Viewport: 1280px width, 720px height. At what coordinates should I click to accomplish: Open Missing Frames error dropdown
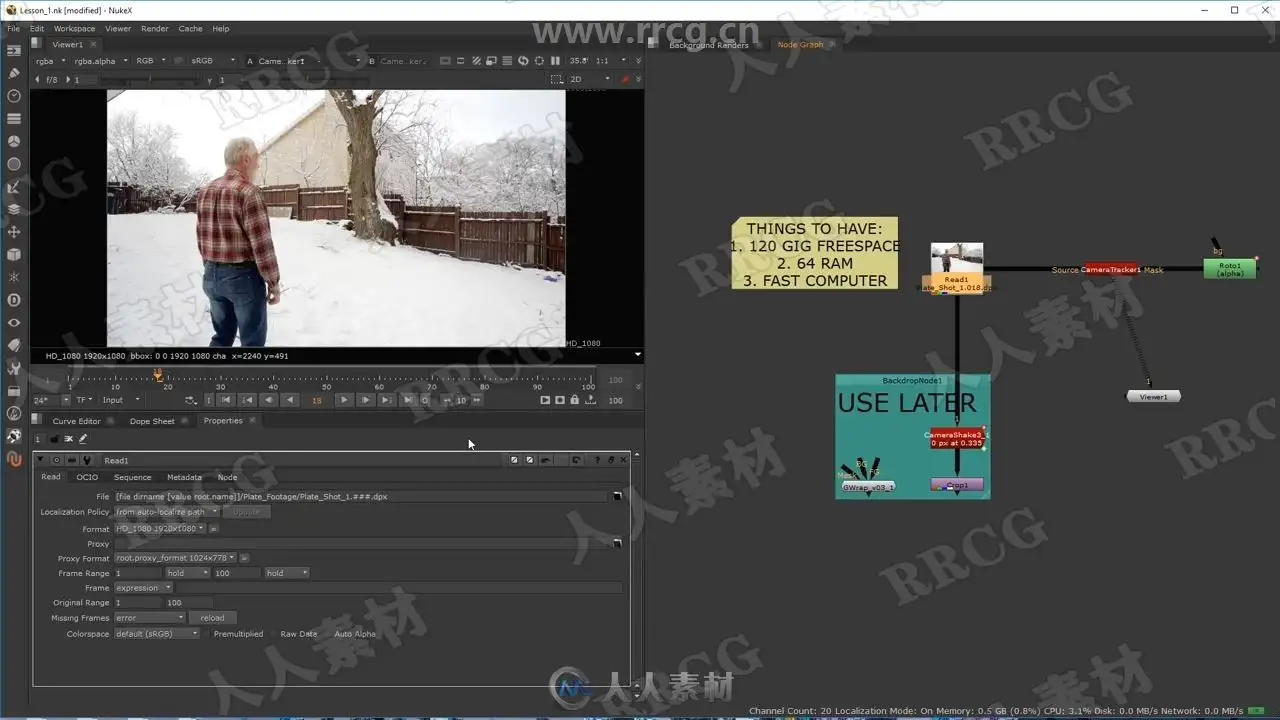pos(150,618)
